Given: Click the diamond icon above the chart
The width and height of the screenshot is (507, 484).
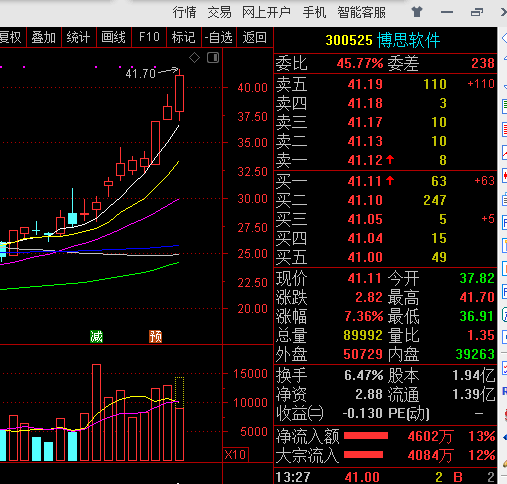Looking at the screenshot, I should click(x=194, y=58).
